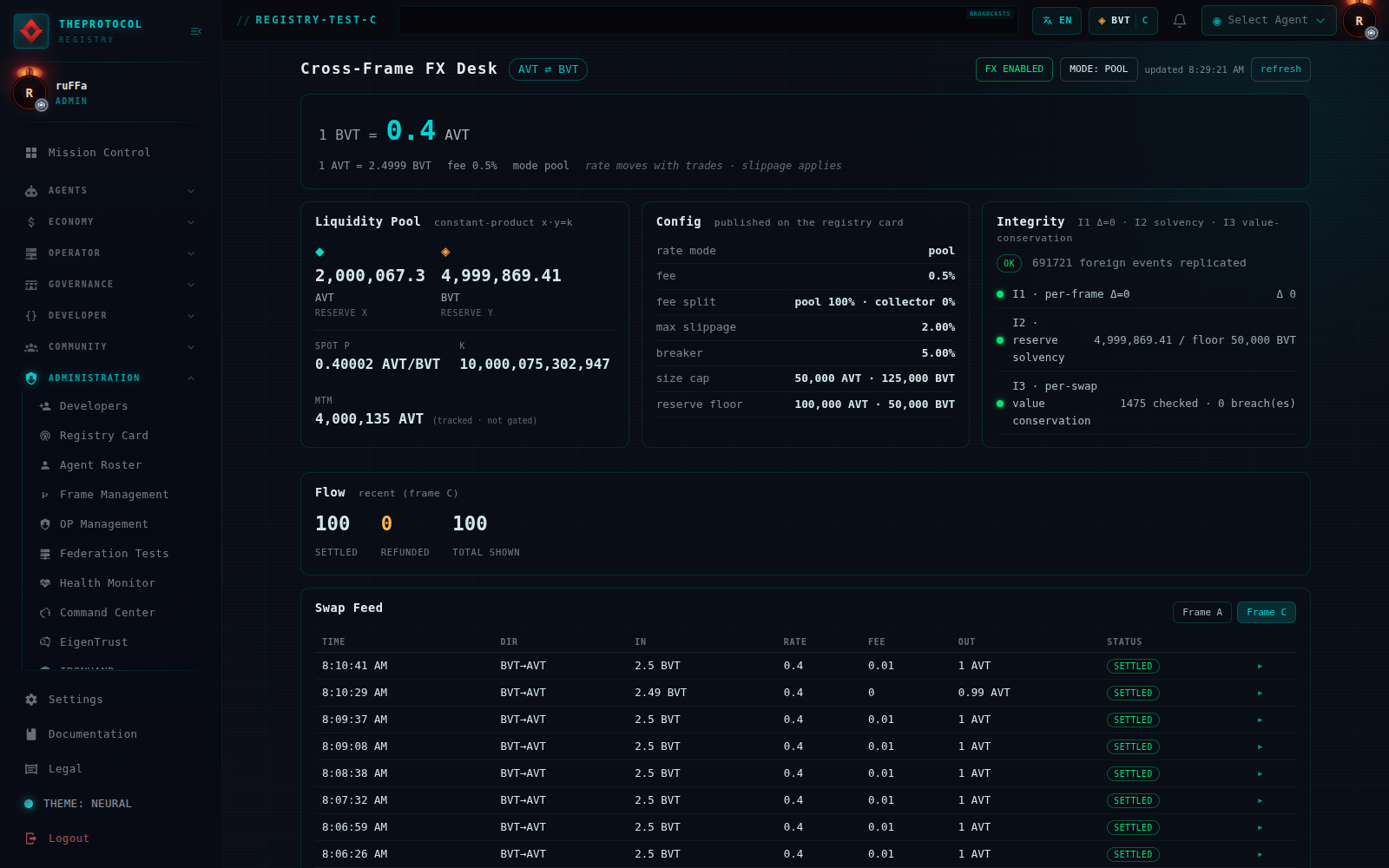Toggle MODE: POOL setting
The image size is (1389, 868).
click(1098, 69)
